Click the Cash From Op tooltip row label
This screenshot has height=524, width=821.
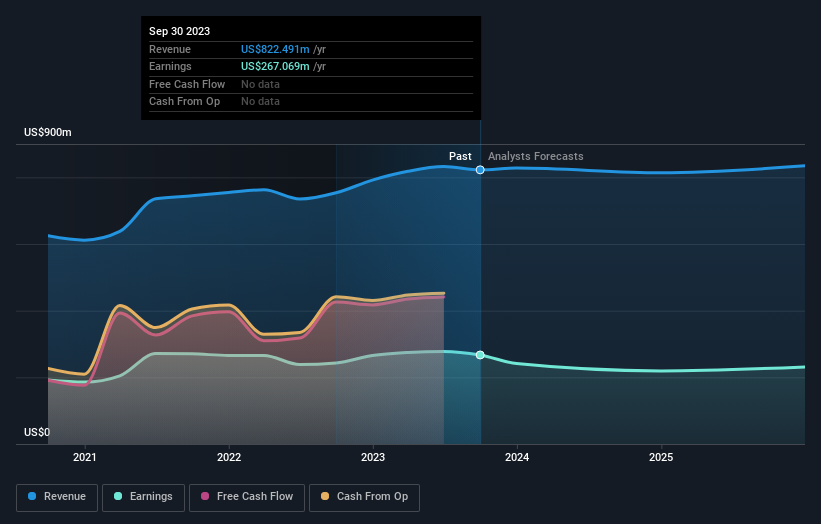(184, 102)
